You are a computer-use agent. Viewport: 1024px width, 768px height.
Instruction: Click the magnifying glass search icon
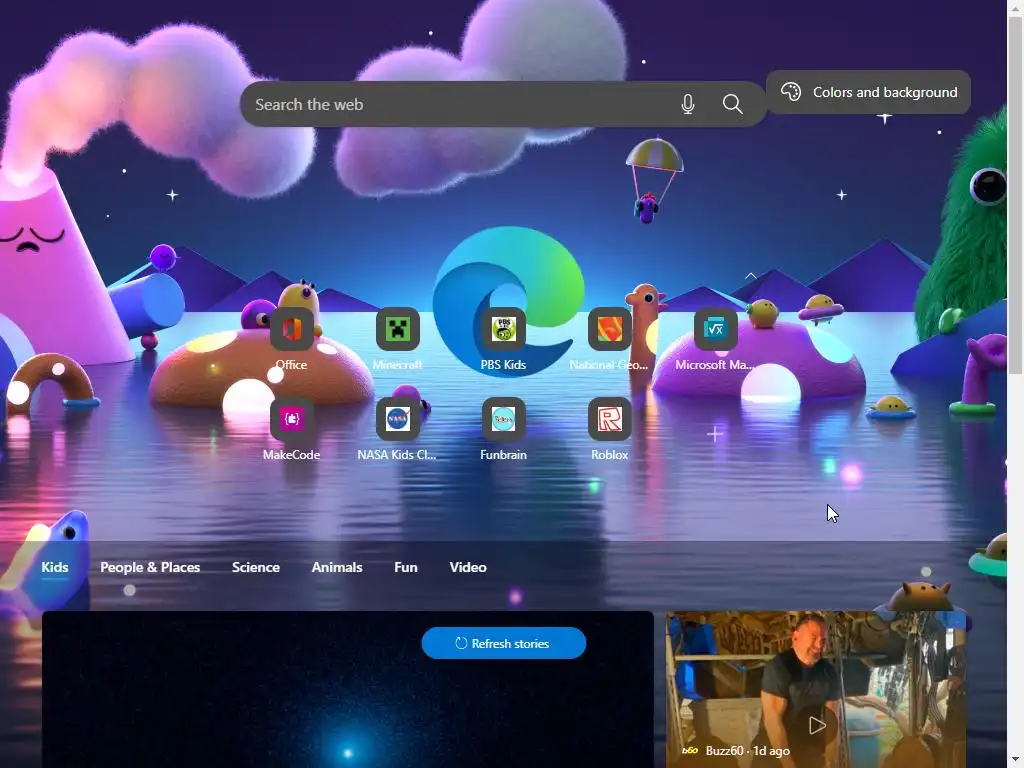tap(733, 104)
